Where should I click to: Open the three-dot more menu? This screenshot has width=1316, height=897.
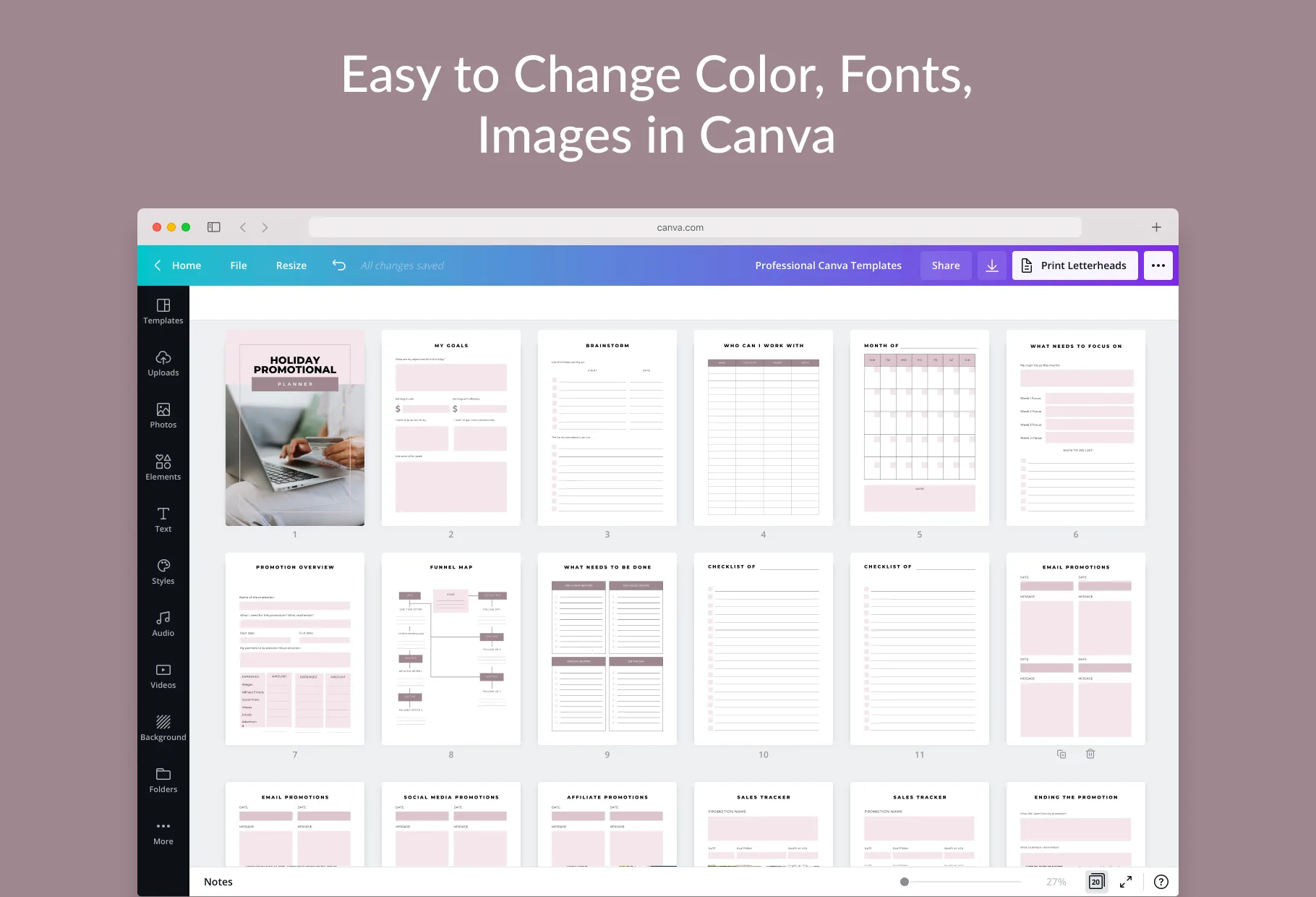pos(1158,265)
